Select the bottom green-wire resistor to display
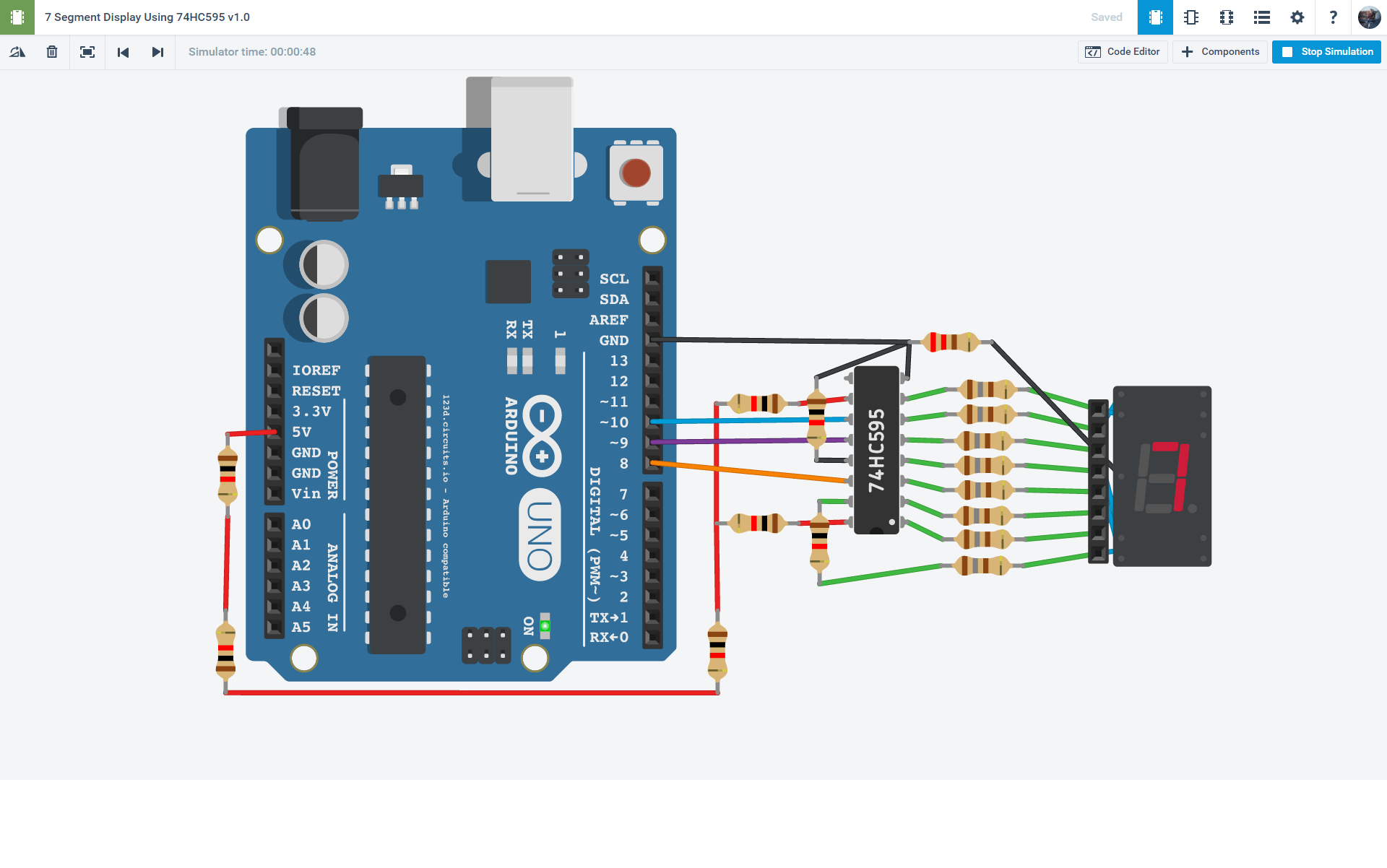The image size is (1387, 868). 982,565
